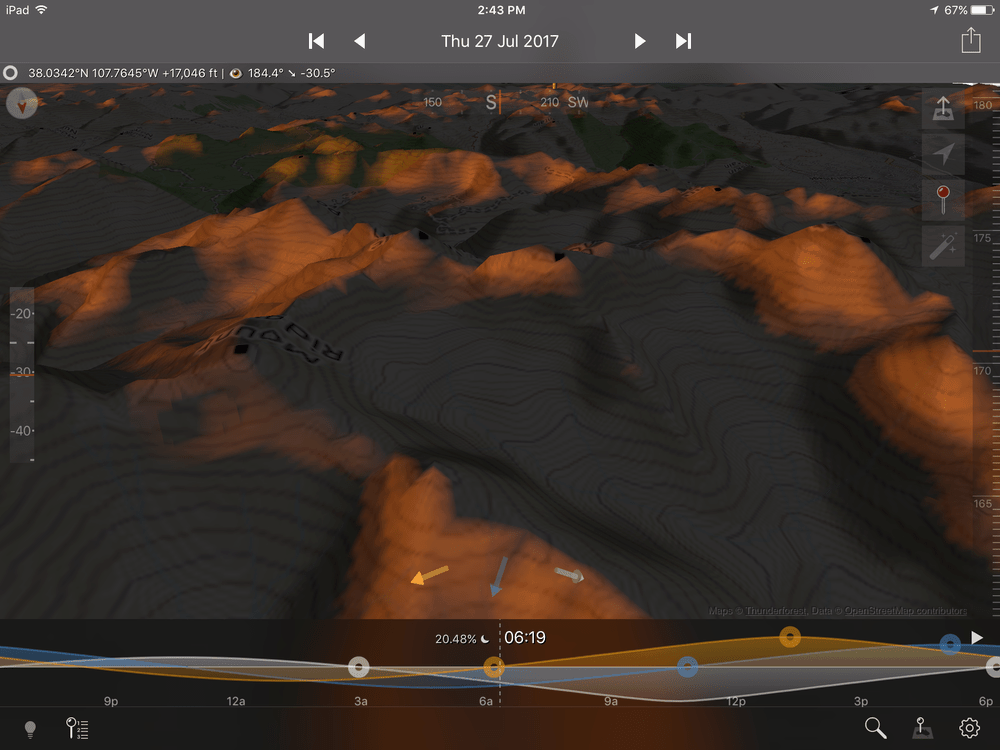Tap the magic wand icon
Image resolution: width=1000 pixels, height=750 pixels.
[x=943, y=246]
